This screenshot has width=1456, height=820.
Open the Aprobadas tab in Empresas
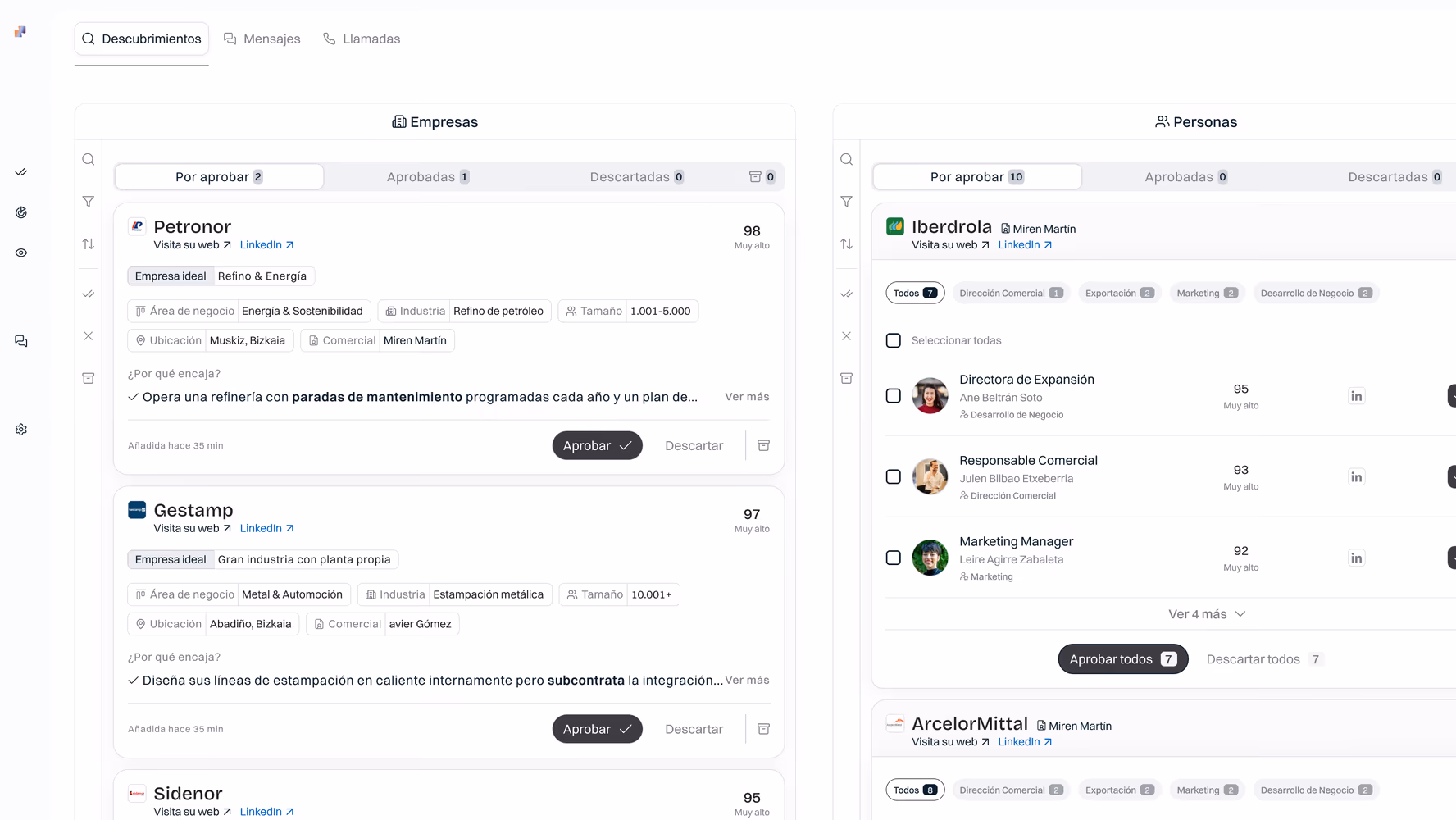428,177
